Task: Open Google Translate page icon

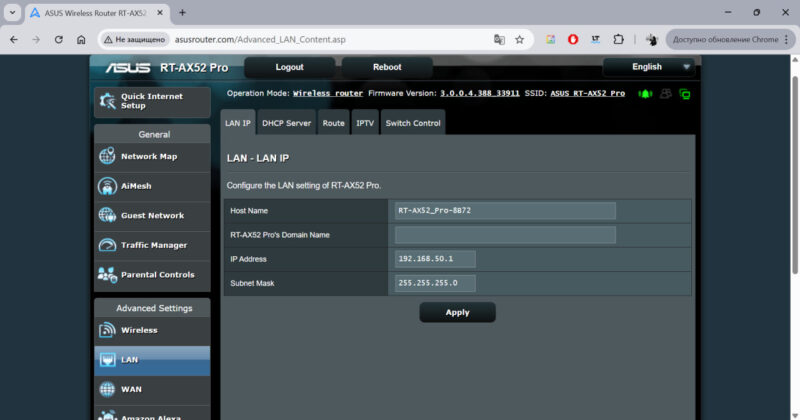Action: tap(499, 39)
